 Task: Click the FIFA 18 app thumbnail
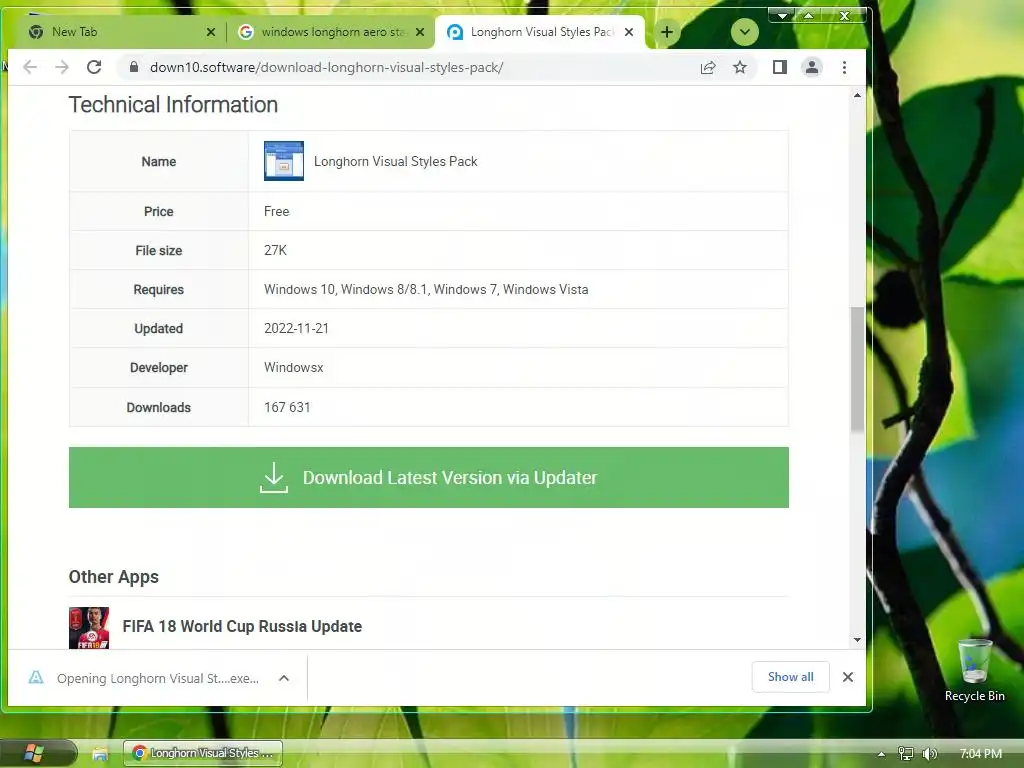[x=89, y=628]
